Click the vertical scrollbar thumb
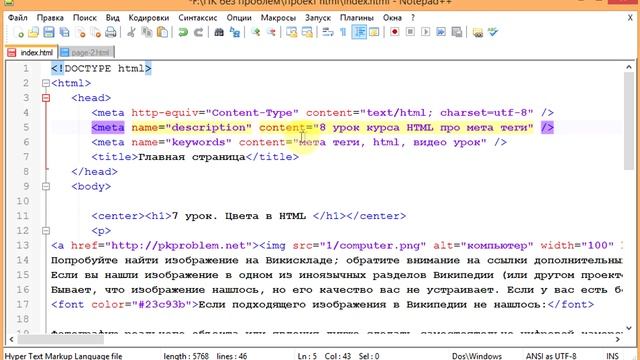The height and width of the screenshot is (360, 640). pyautogui.click(x=629, y=121)
